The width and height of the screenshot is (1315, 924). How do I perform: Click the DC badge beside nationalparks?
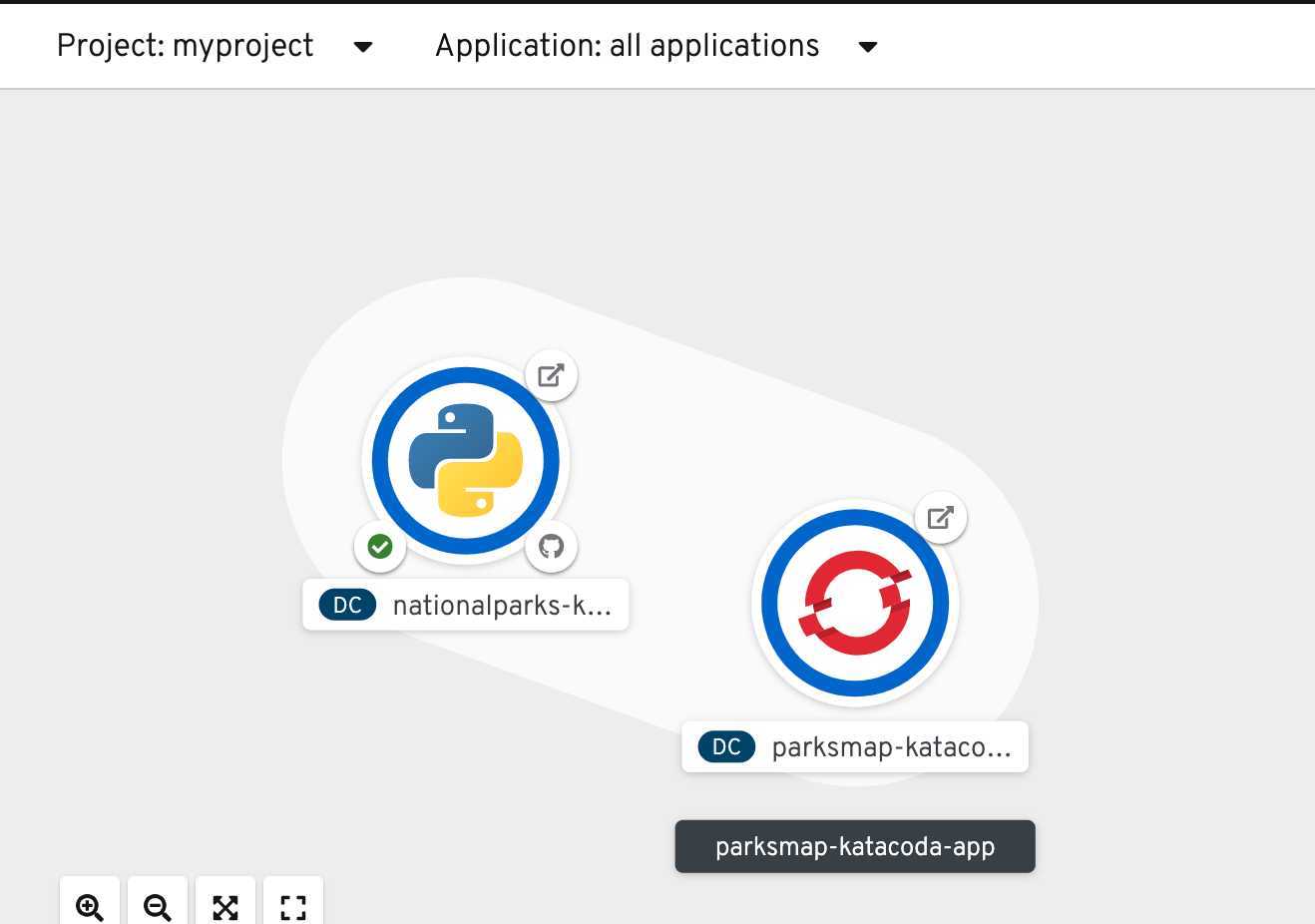point(347,606)
